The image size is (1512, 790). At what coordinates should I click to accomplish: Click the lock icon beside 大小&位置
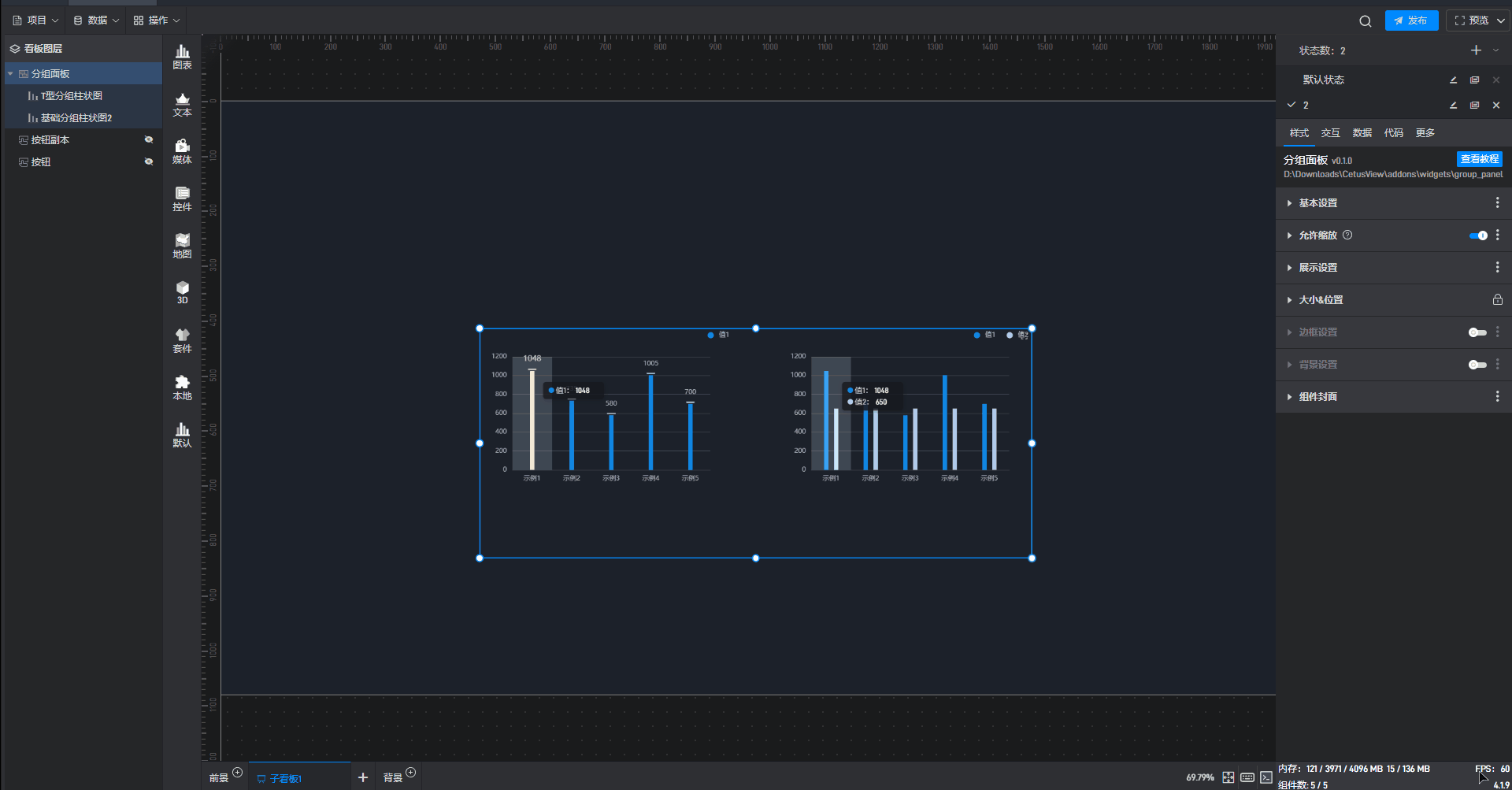point(1497,300)
